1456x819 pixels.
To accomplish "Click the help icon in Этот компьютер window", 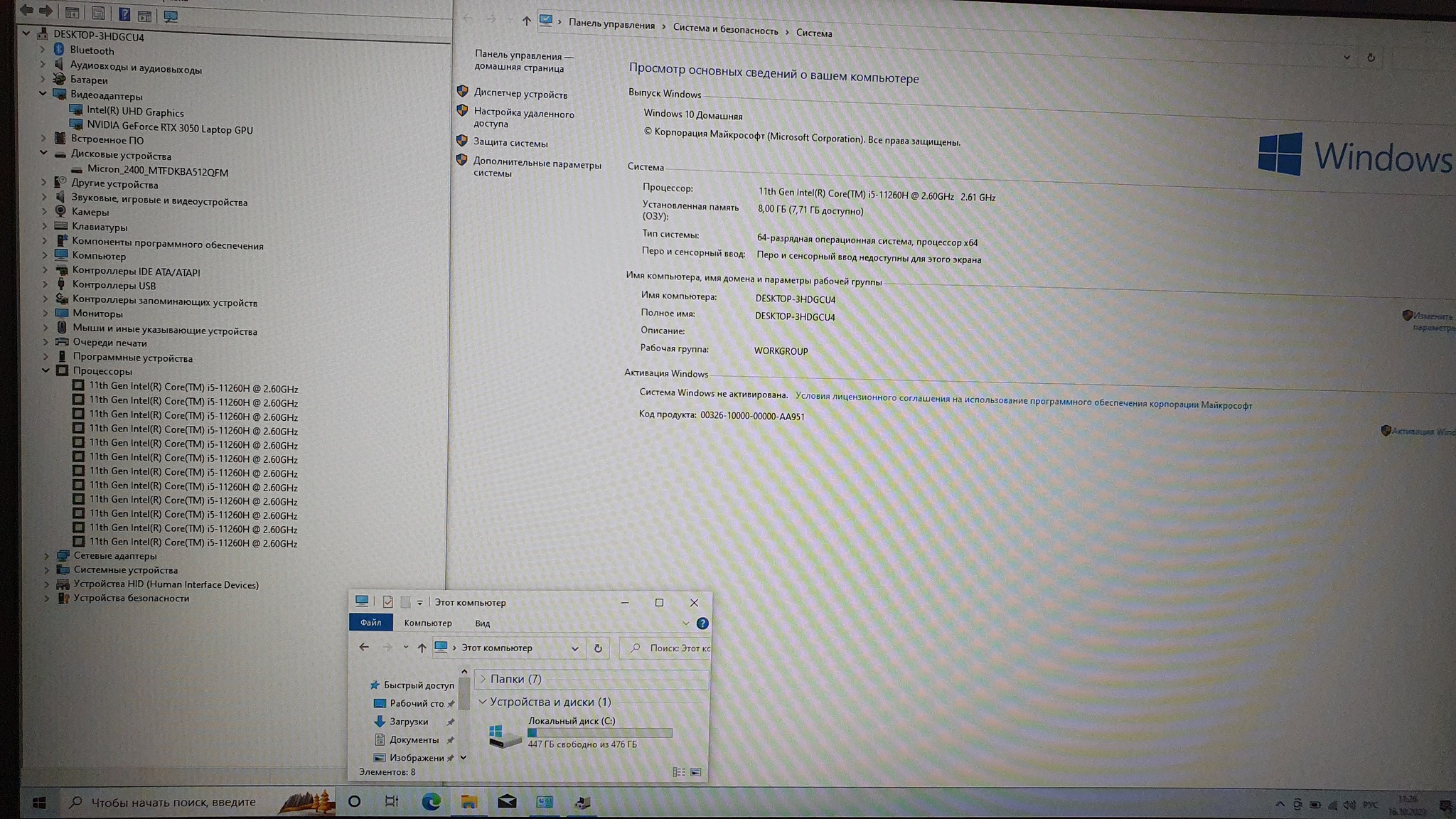I will pyautogui.click(x=702, y=623).
